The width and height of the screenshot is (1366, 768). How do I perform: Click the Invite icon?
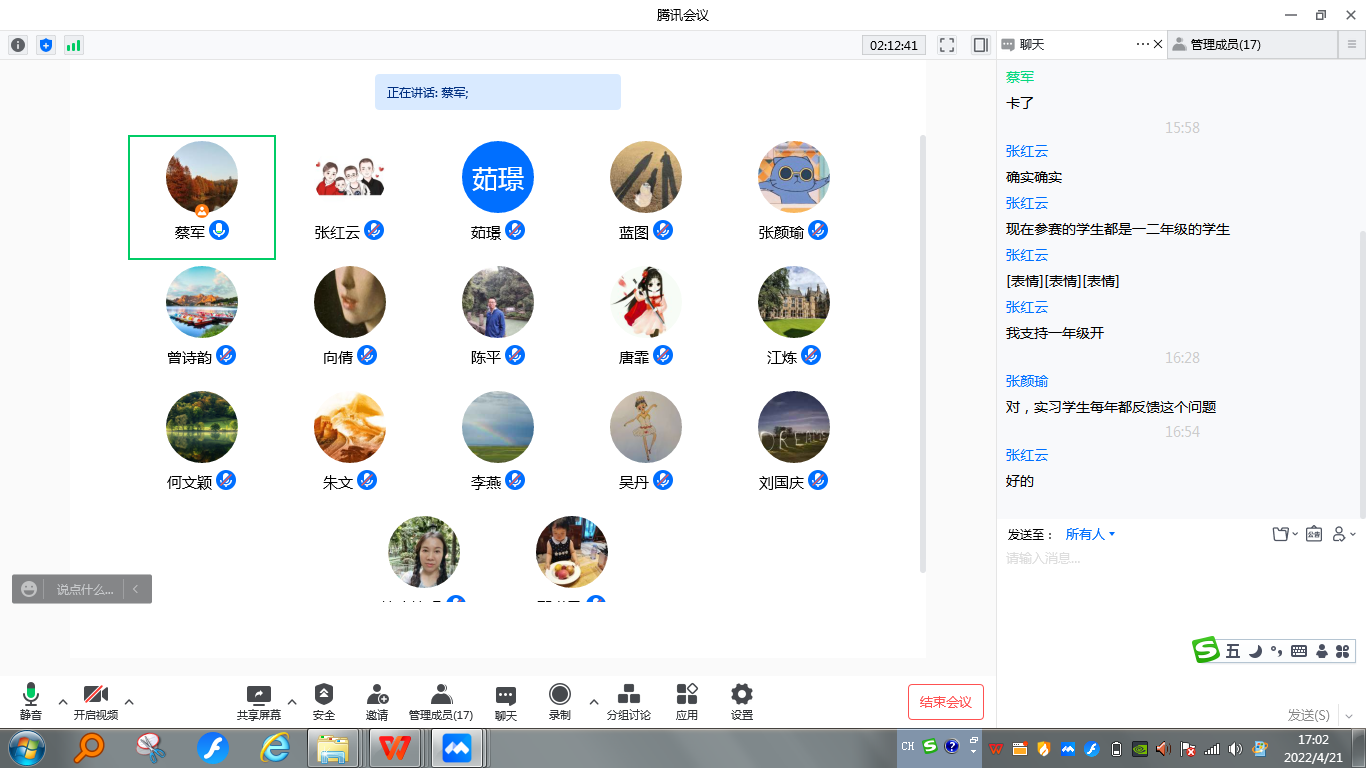coord(377,694)
